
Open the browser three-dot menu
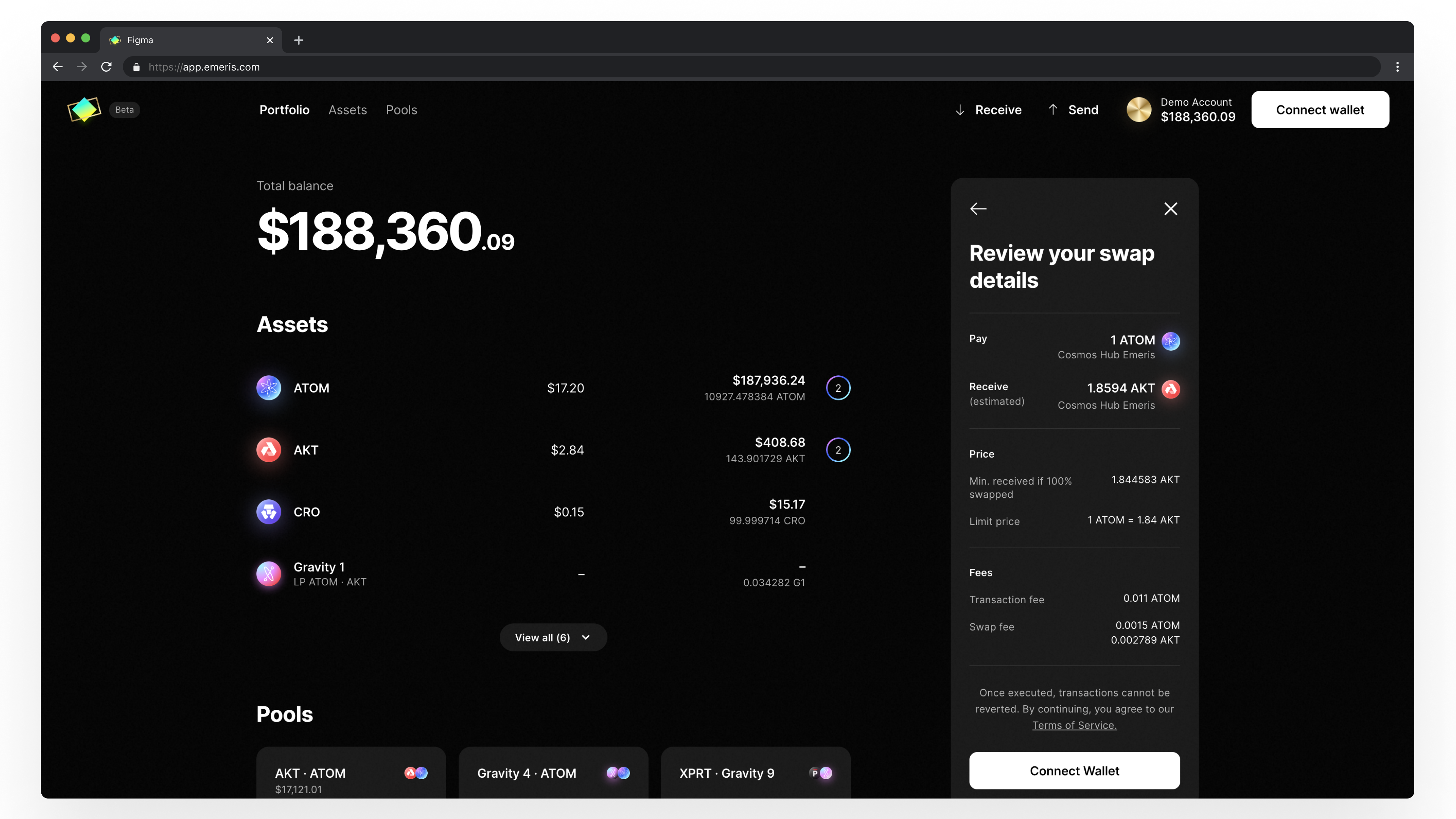coord(1397,67)
